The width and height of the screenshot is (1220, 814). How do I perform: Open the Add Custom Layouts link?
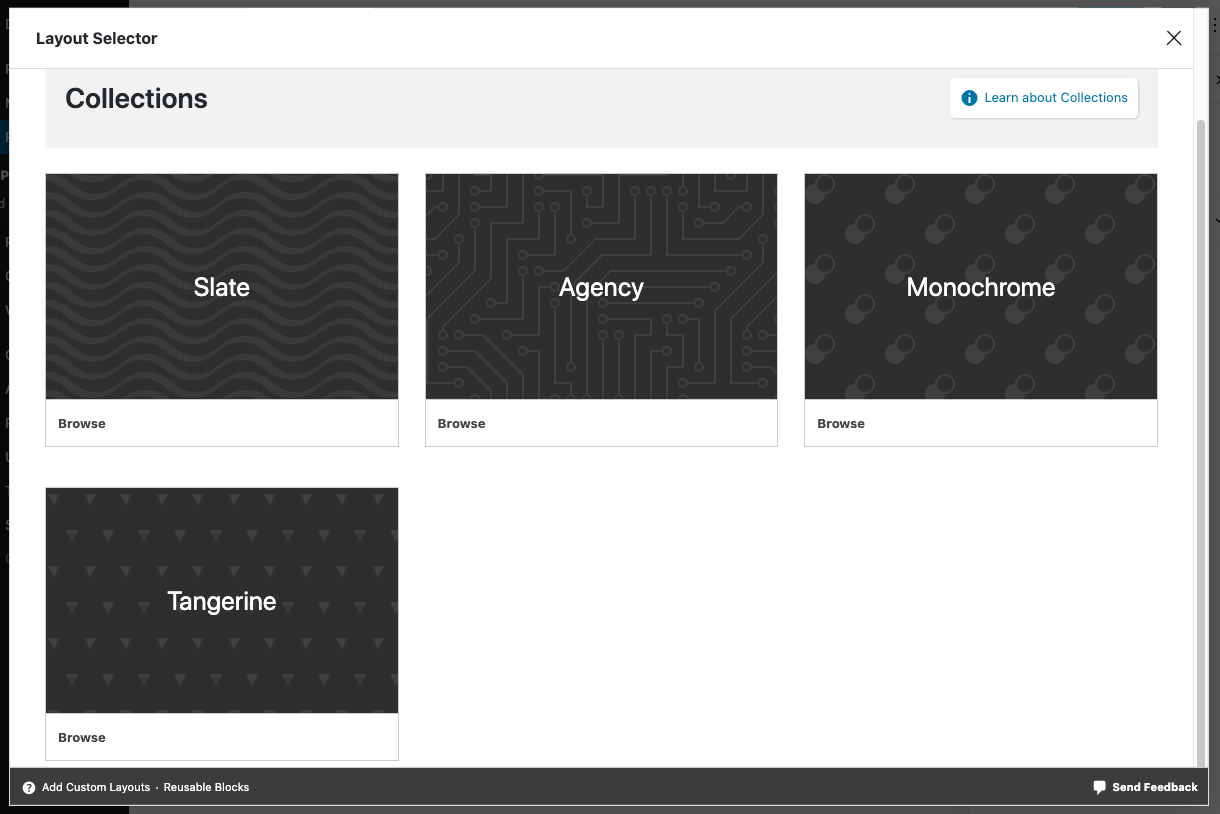pos(96,788)
